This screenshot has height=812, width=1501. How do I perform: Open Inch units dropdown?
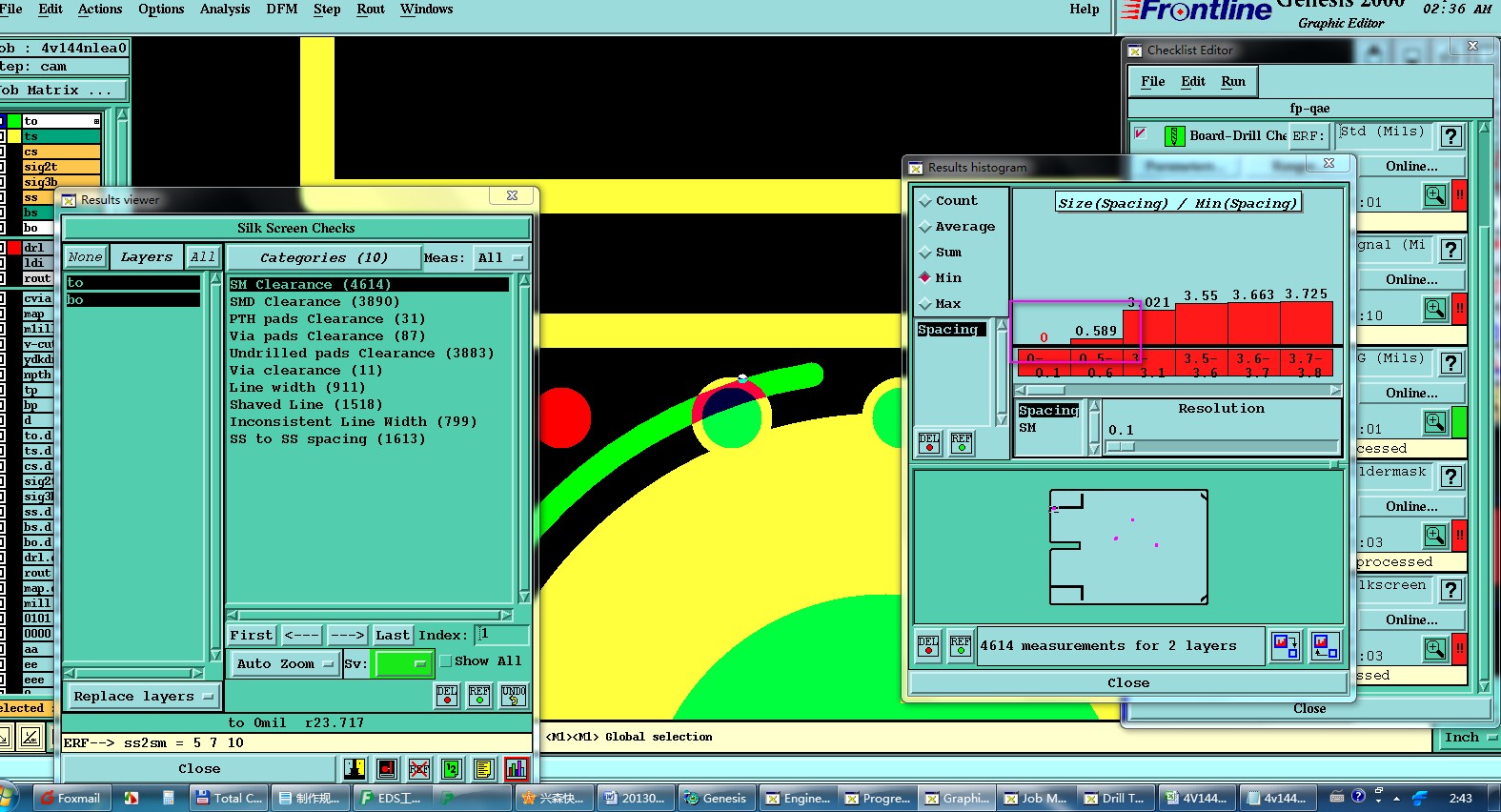pos(1470,738)
